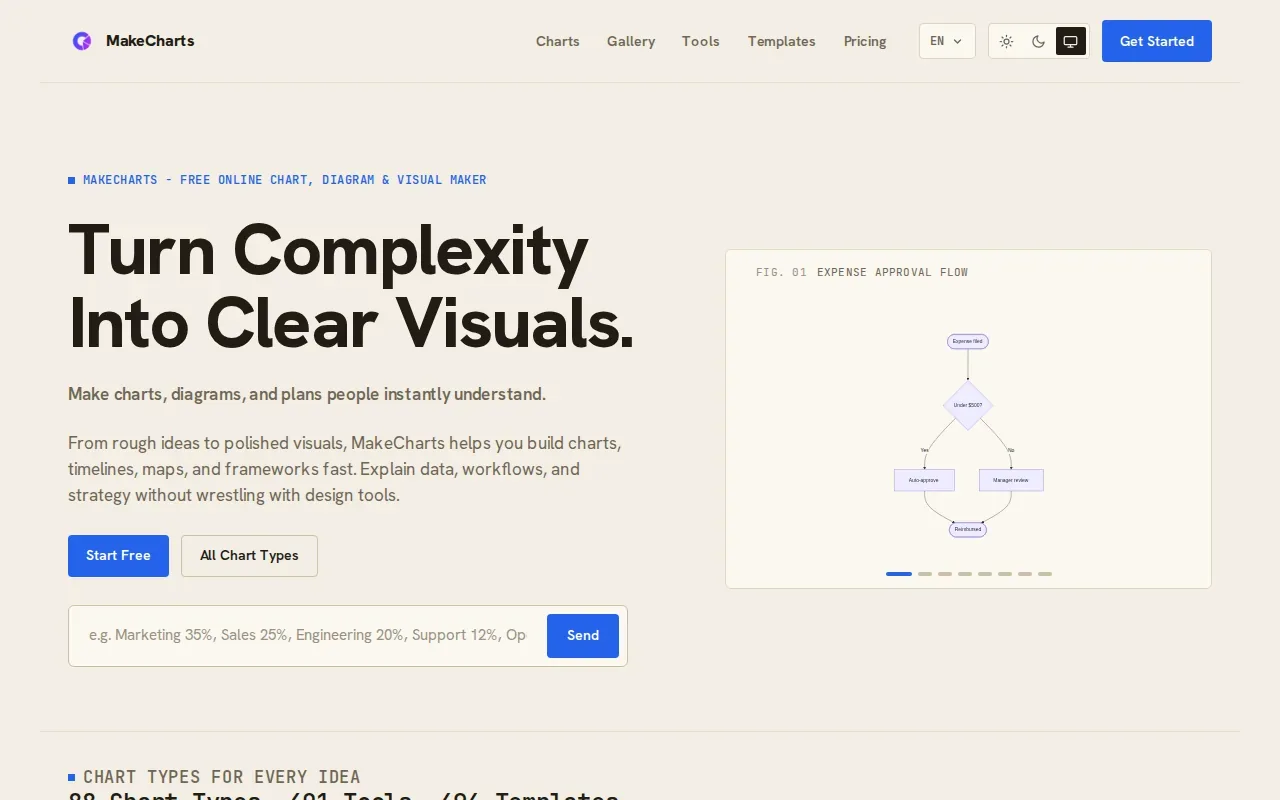Click the MakeCharts logo icon
The image size is (1280, 800).
(x=82, y=41)
